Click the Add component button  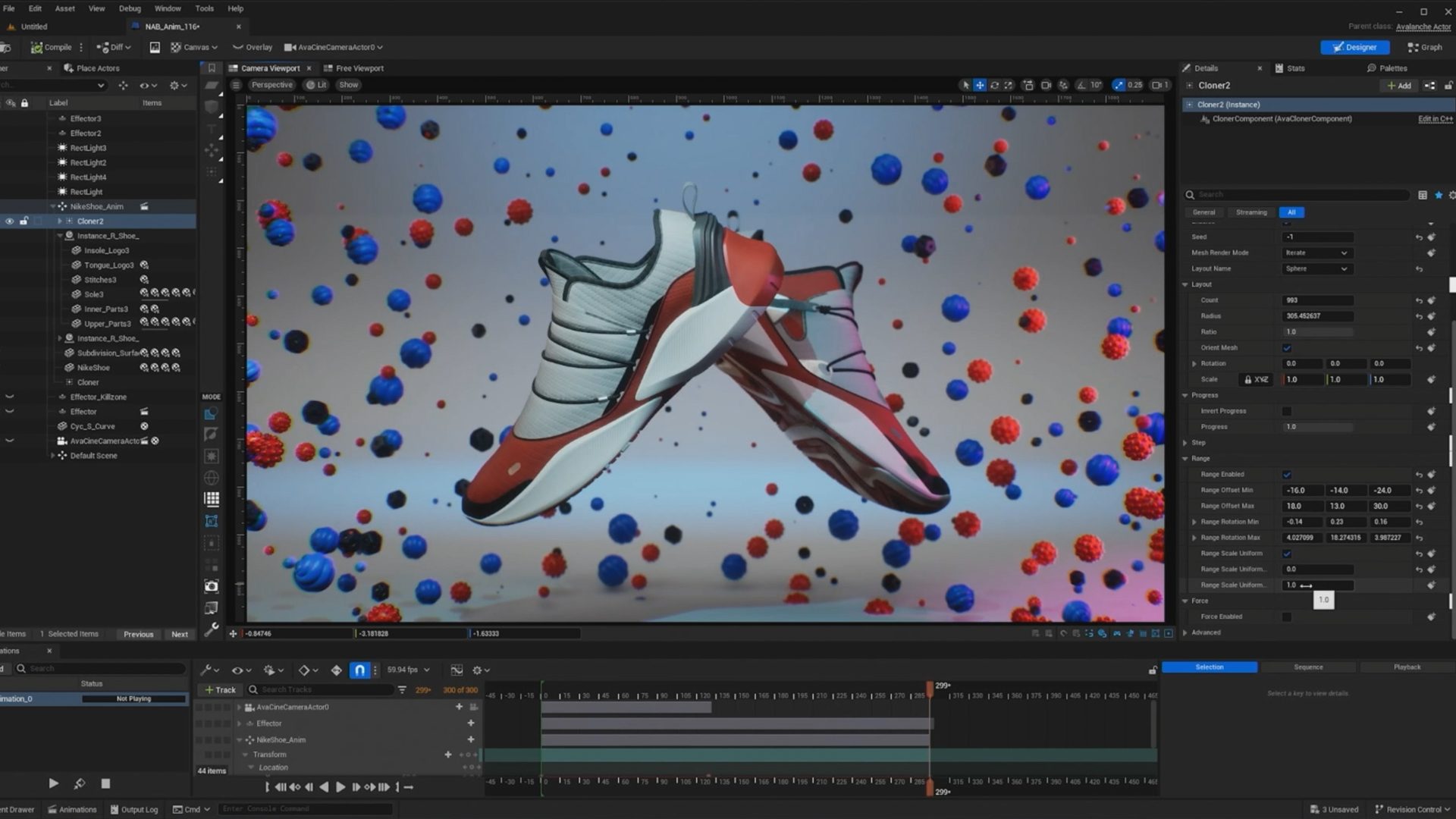[1399, 86]
